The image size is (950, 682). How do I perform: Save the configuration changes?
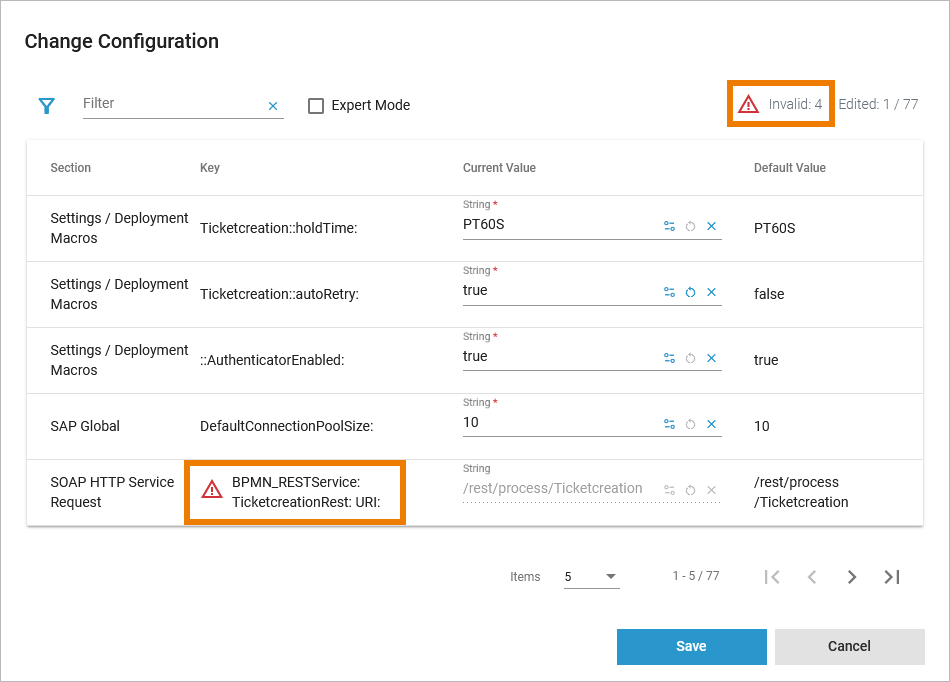tap(691, 646)
